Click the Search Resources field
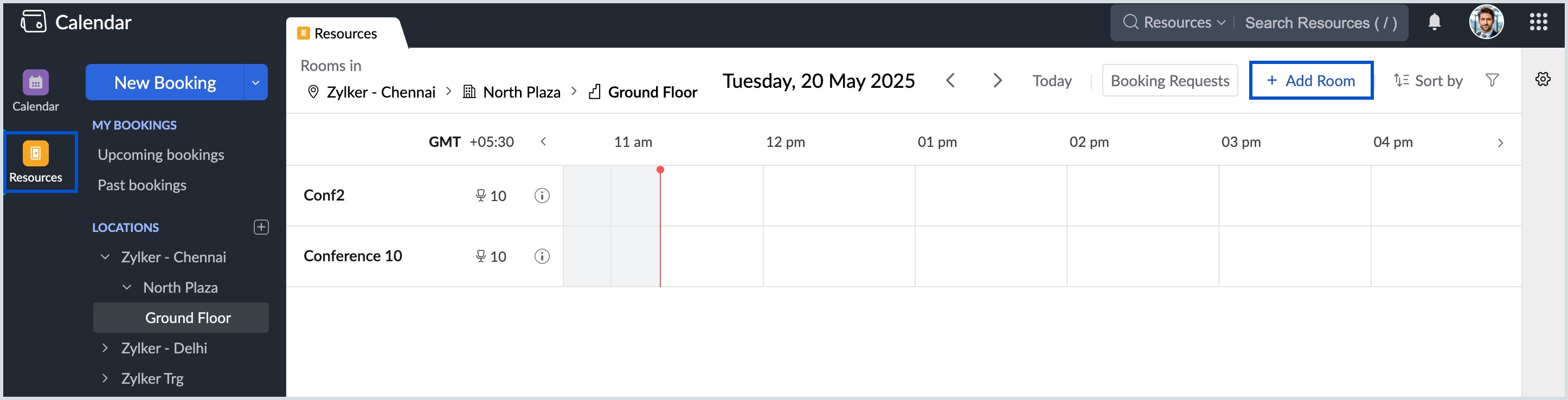This screenshot has width=1568, height=400. 1320,23
